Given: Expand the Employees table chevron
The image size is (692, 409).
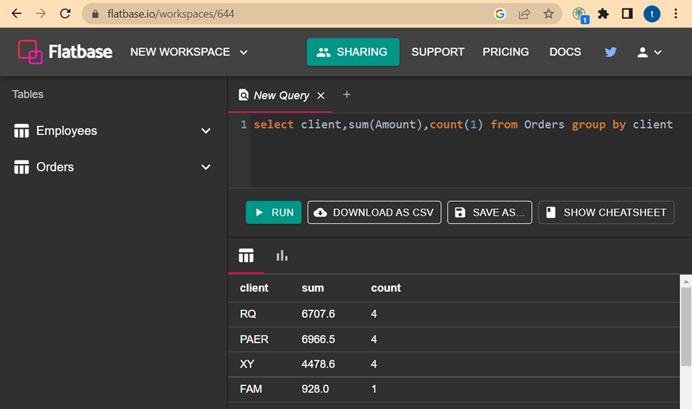Looking at the screenshot, I should click(206, 131).
